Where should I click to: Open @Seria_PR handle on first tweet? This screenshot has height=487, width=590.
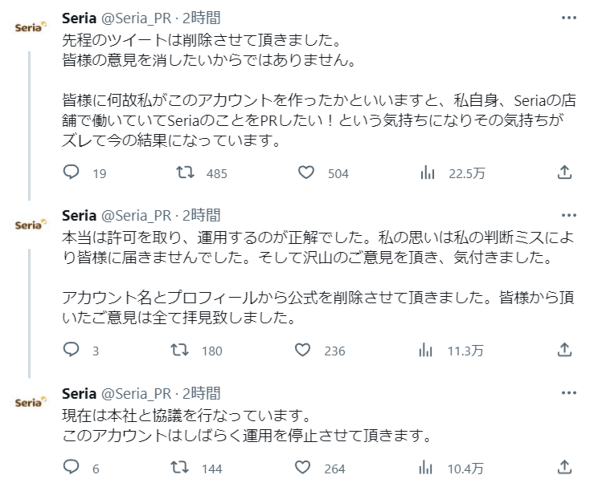pos(137,18)
